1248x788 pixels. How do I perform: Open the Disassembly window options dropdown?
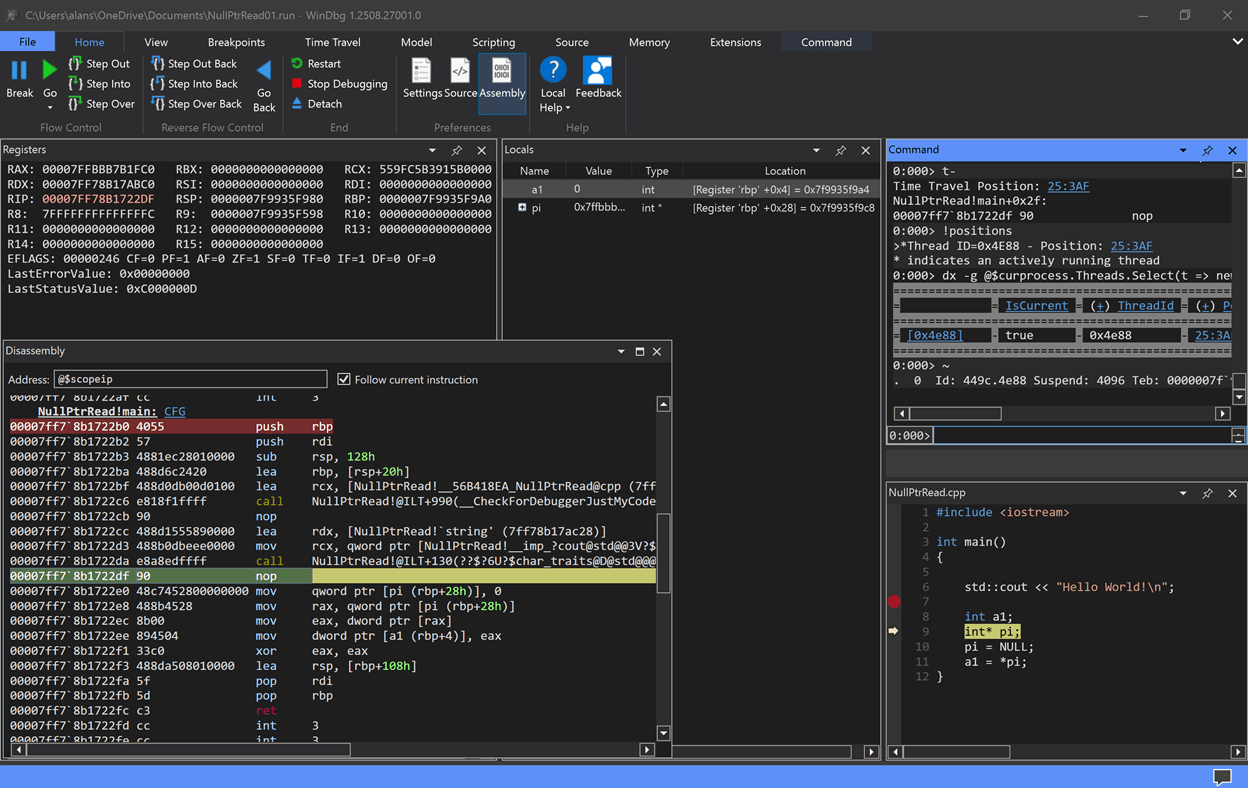click(621, 352)
